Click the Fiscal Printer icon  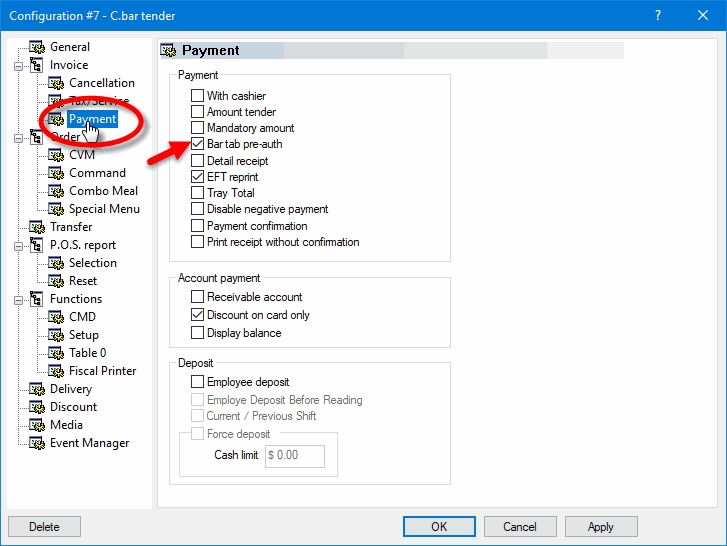(x=56, y=371)
